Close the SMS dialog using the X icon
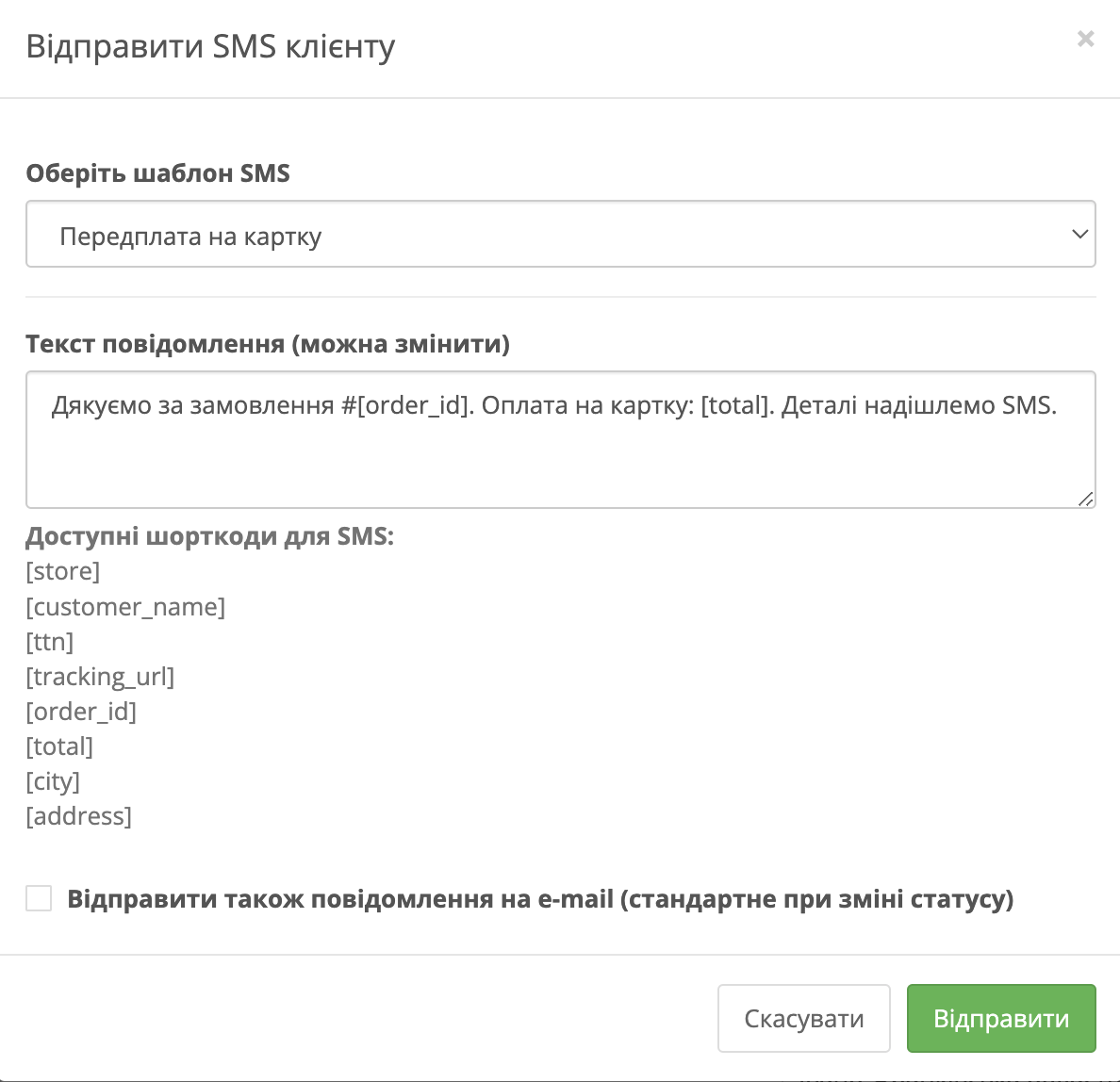 click(x=1085, y=39)
